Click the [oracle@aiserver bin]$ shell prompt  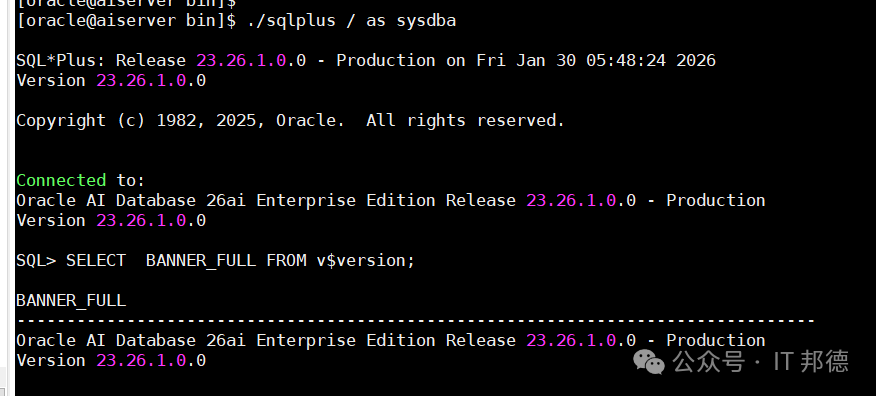pyautogui.click(x=126, y=21)
